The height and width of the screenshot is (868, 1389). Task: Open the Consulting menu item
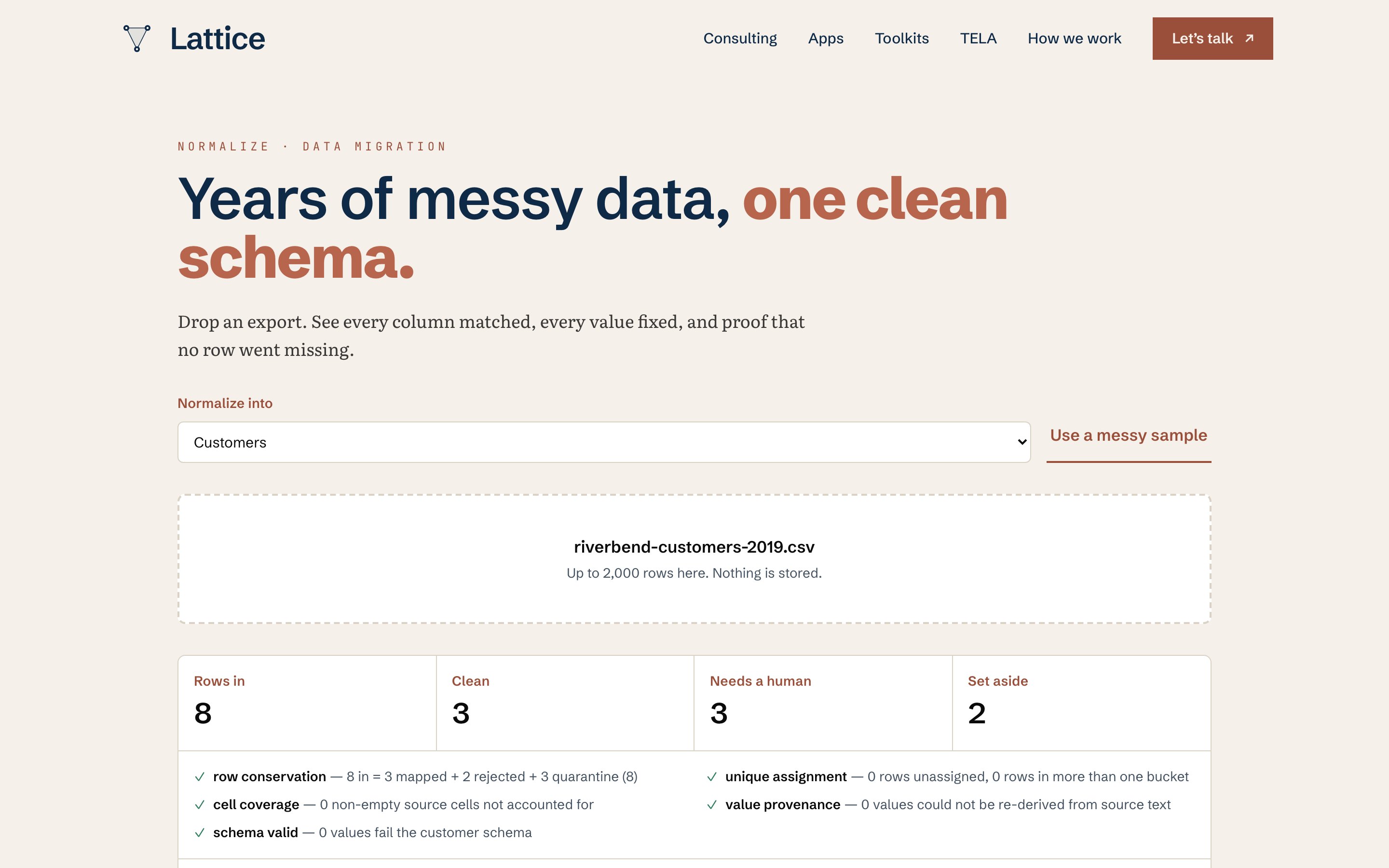740,39
